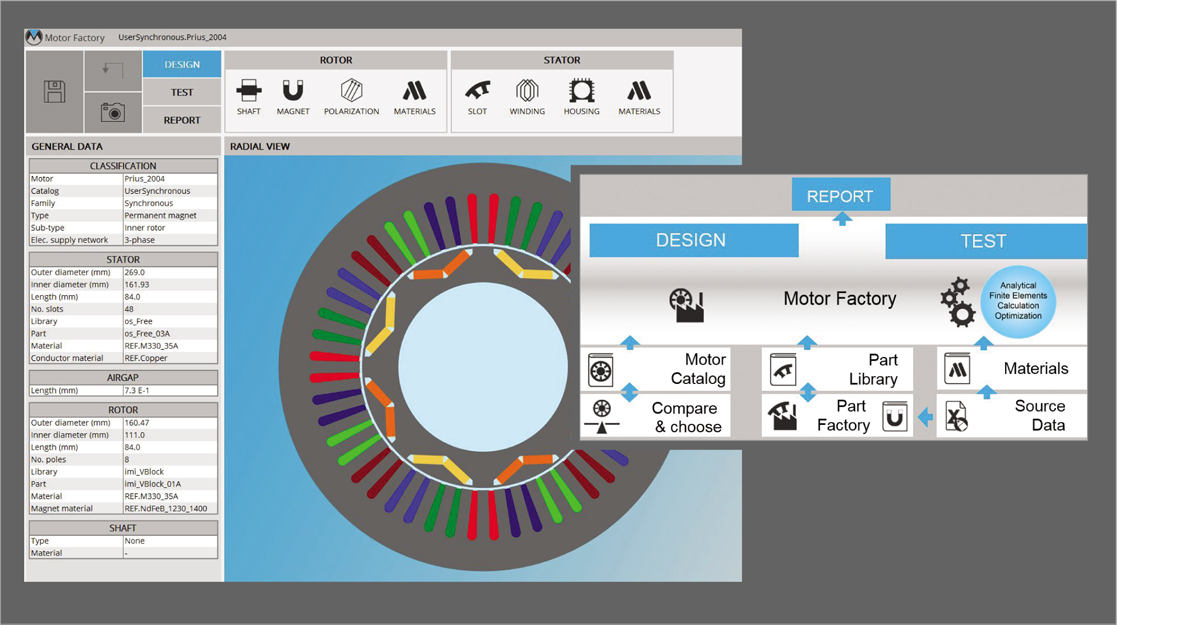Click the STATOR toolbar group header
The width and height of the screenshot is (1200, 625).
coord(562,60)
